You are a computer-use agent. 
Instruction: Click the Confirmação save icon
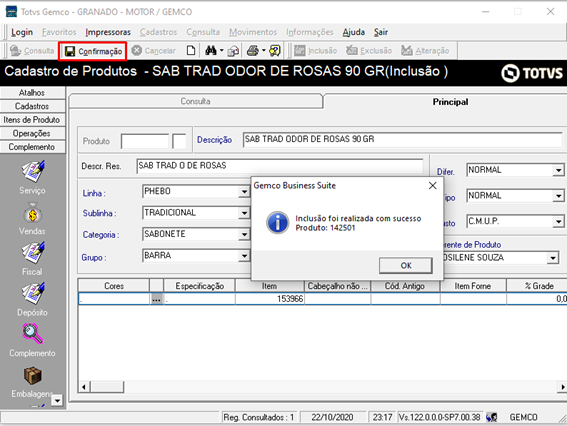point(70,51)
